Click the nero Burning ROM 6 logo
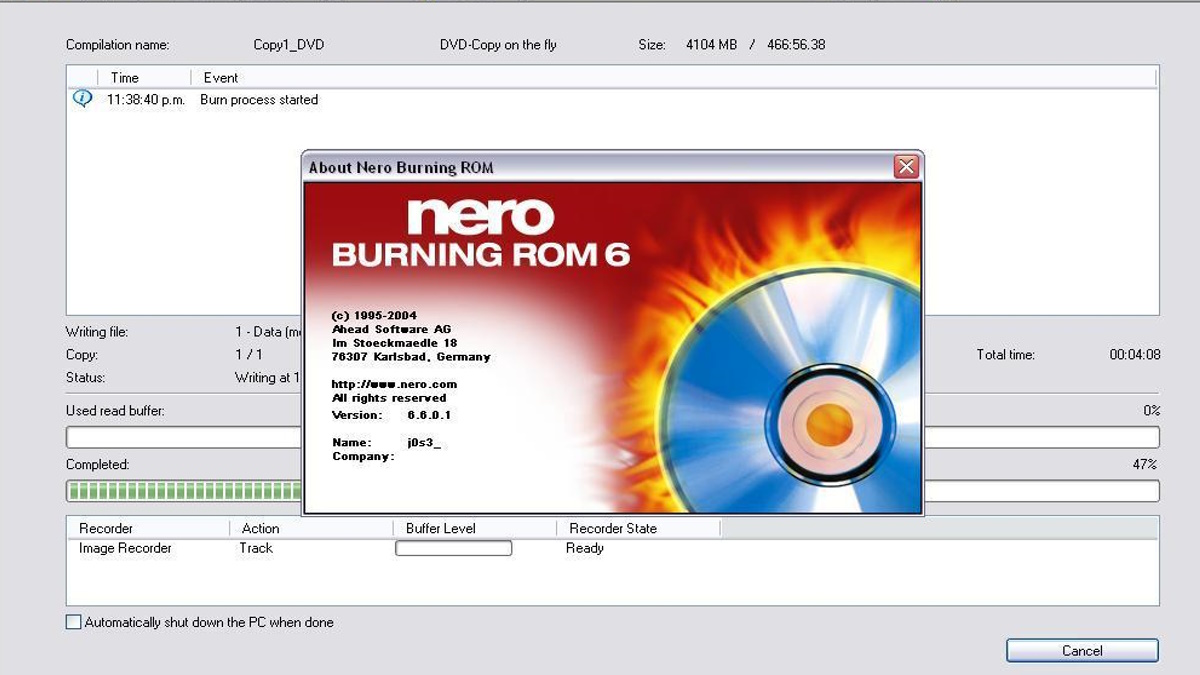1200x675 pixels. click(481, 233)
